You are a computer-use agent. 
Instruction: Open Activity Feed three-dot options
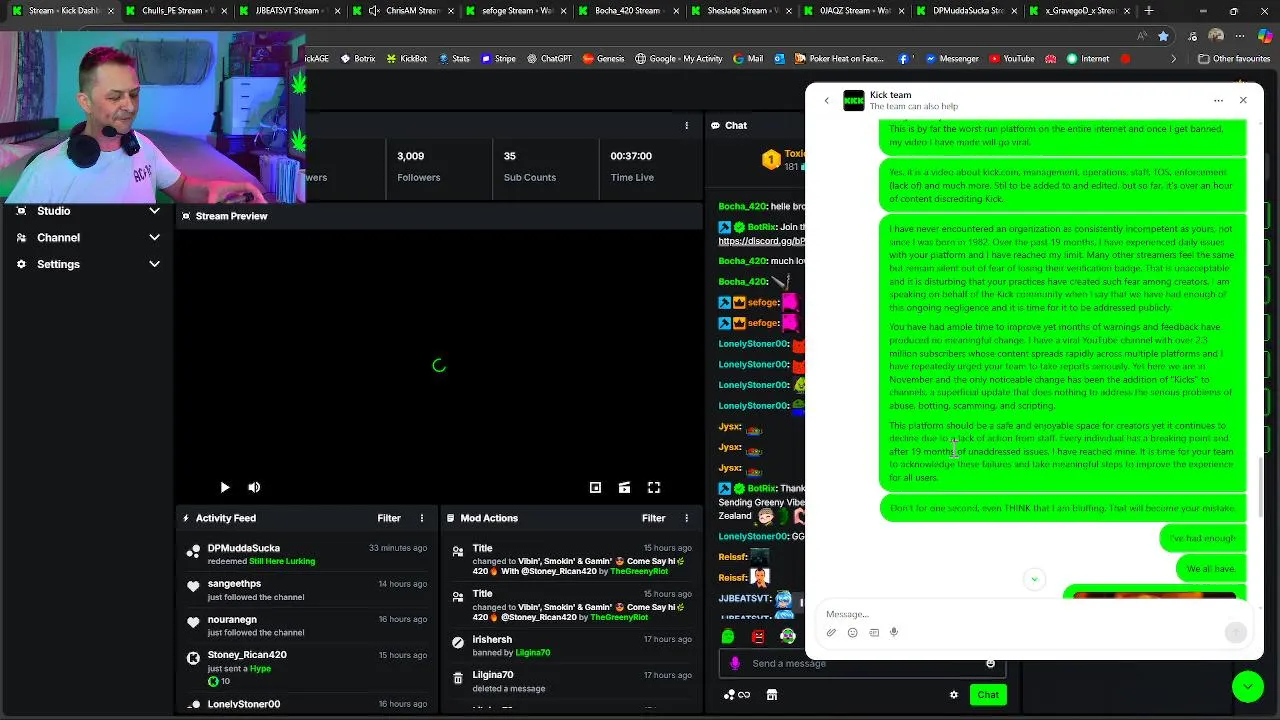coord(422,518)
